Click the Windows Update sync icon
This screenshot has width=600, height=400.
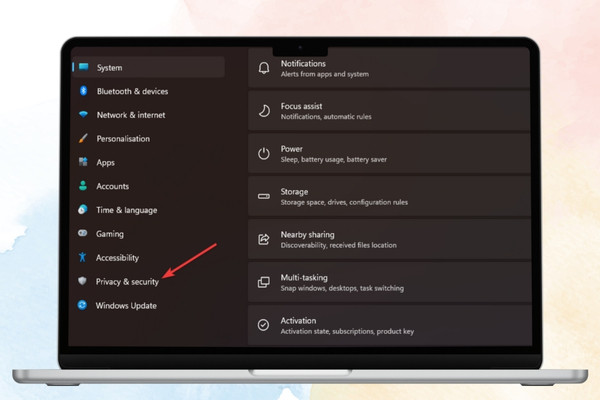pos(82,305)
